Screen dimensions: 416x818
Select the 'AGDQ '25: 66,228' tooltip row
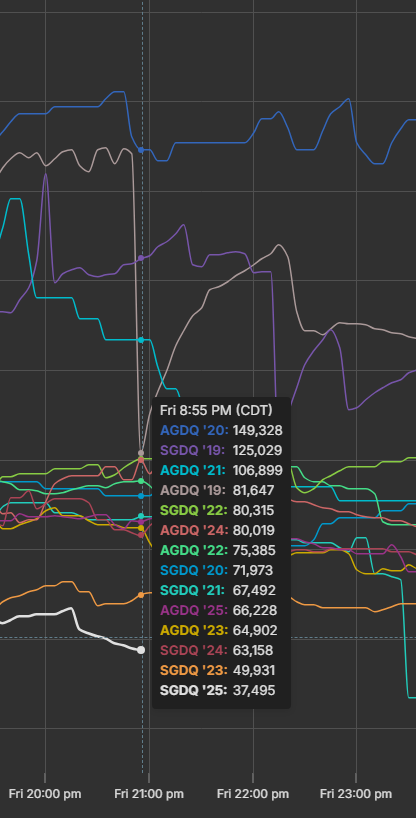click(218, 610)
